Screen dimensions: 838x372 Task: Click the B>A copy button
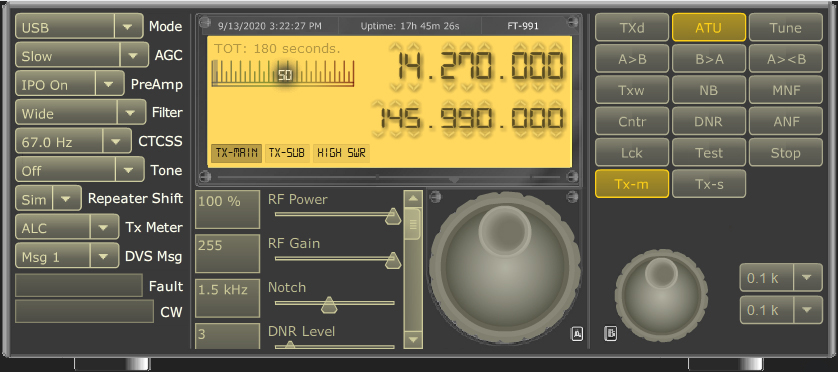click(x=709, y=59)
